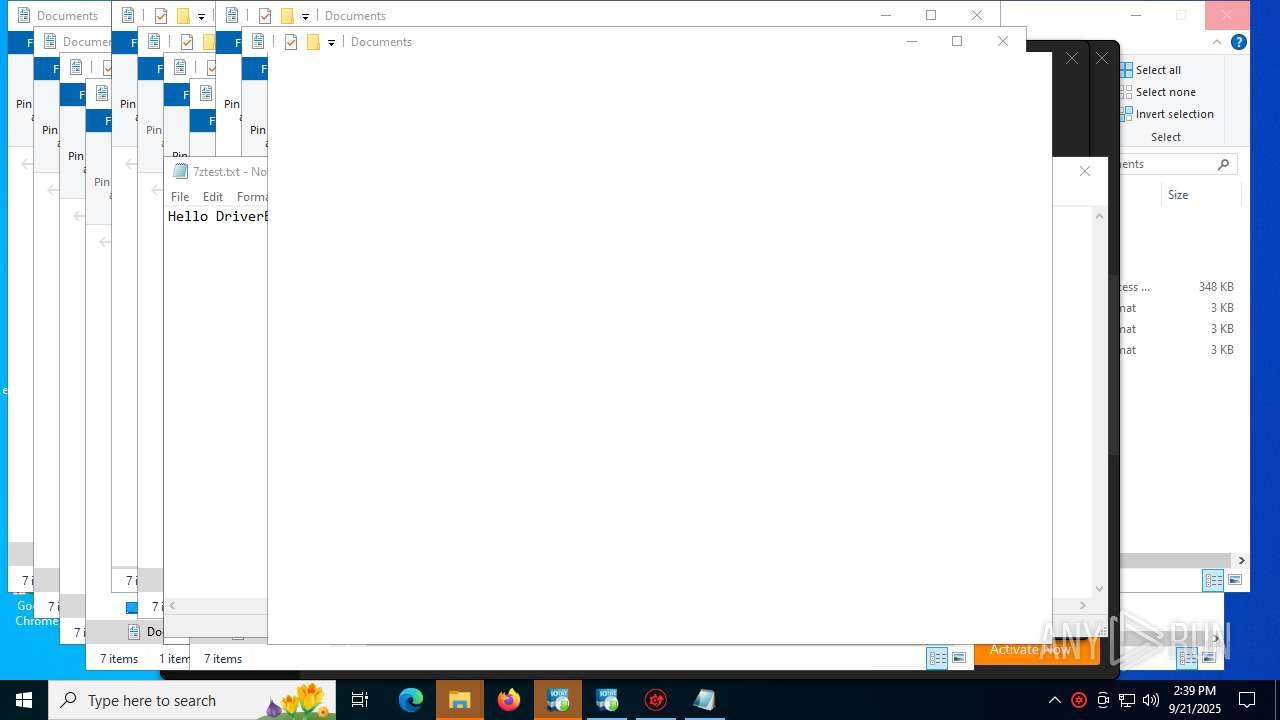The image size is (1280, 720).
Task: Minimize the frontmost Documents window
Action: pos(911,41)
